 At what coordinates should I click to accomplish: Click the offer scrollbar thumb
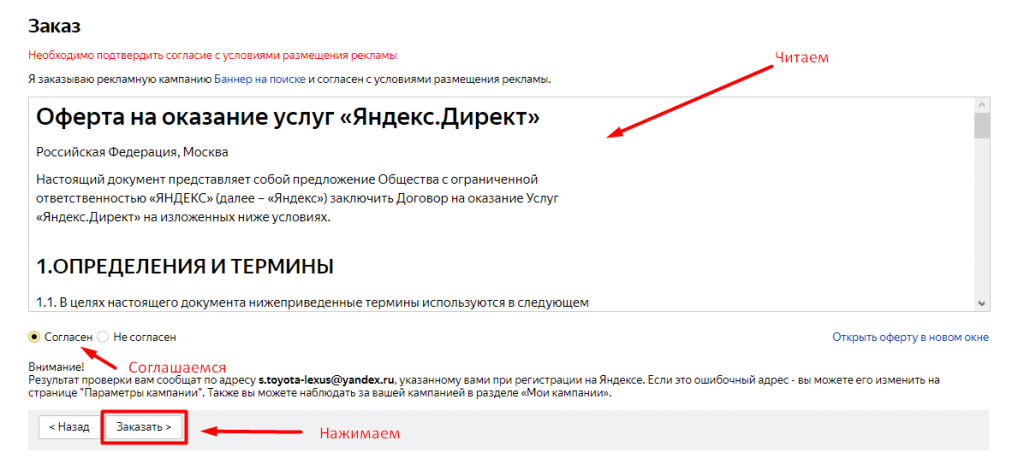coord(982,125)
